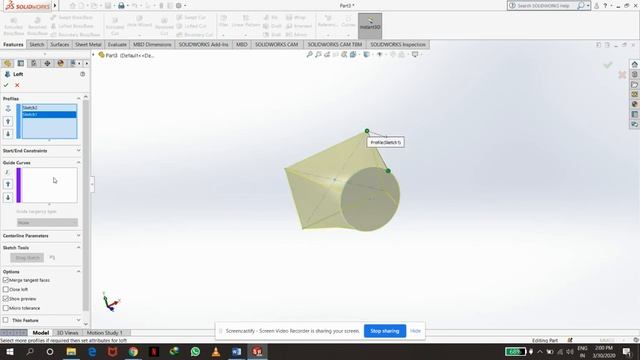
Task: Toggle the Show preview checkbox
Action: (6, 299)
